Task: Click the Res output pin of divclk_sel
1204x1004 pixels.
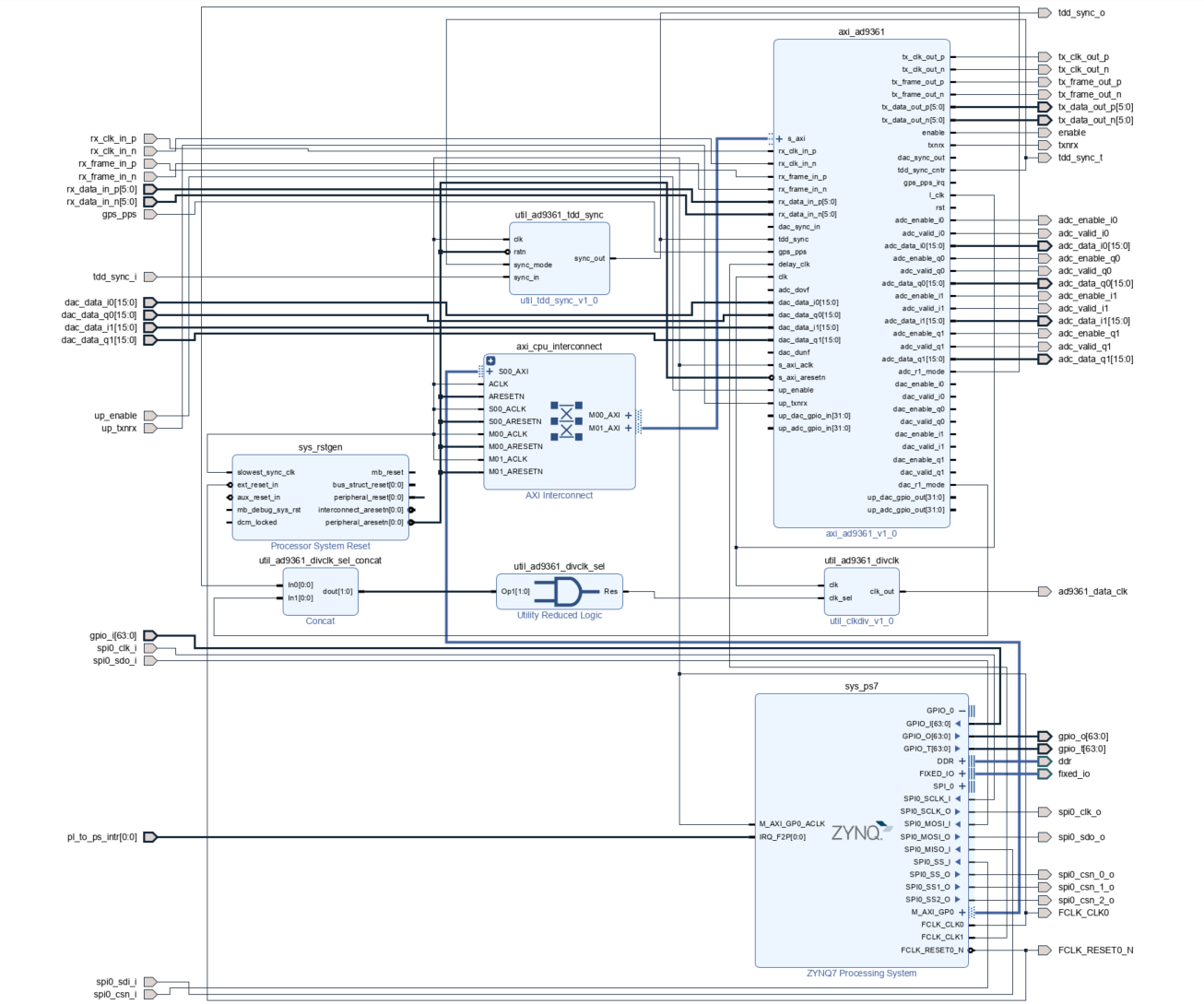Action: (x=610, y=592)
